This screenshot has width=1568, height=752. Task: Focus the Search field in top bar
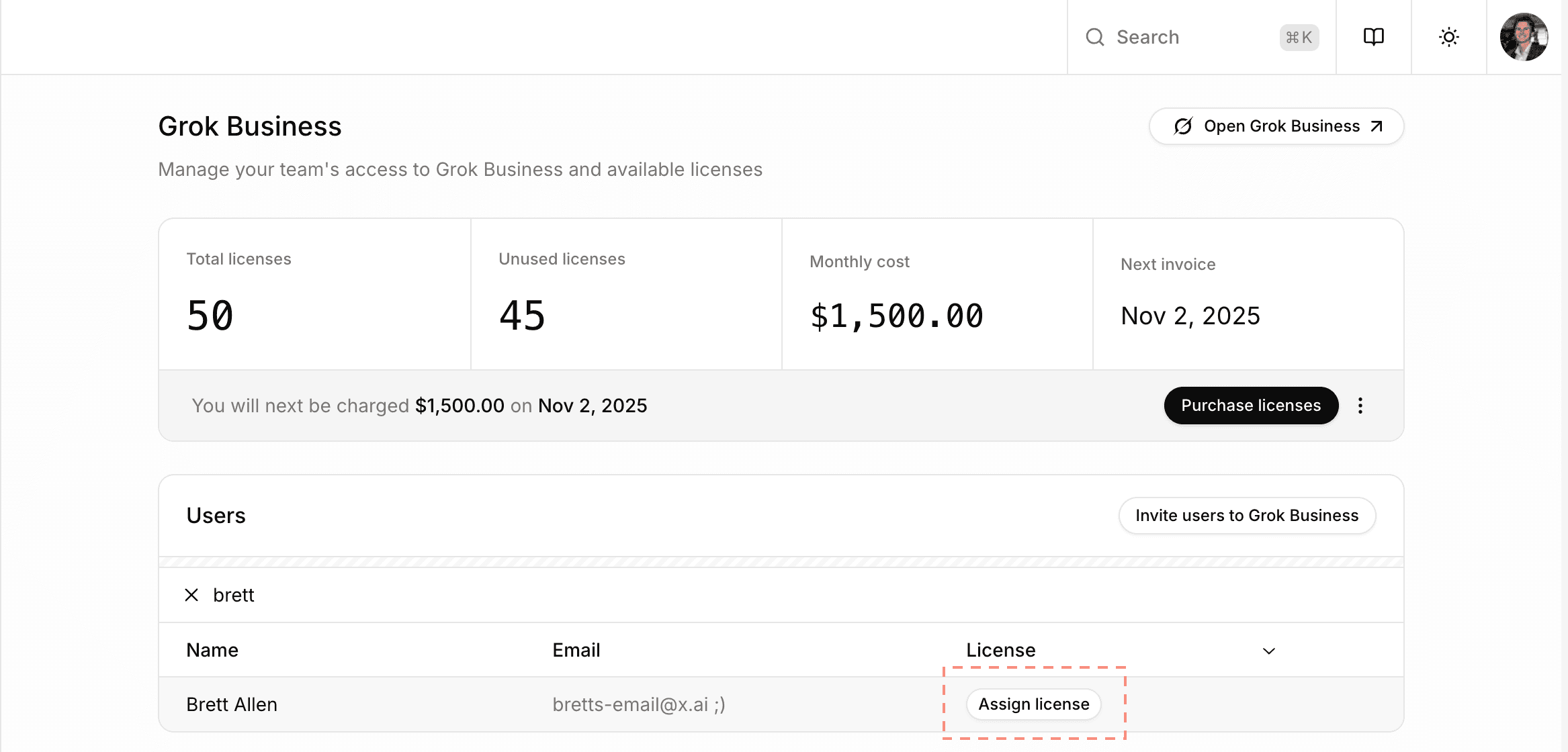tap(1202, 37)
